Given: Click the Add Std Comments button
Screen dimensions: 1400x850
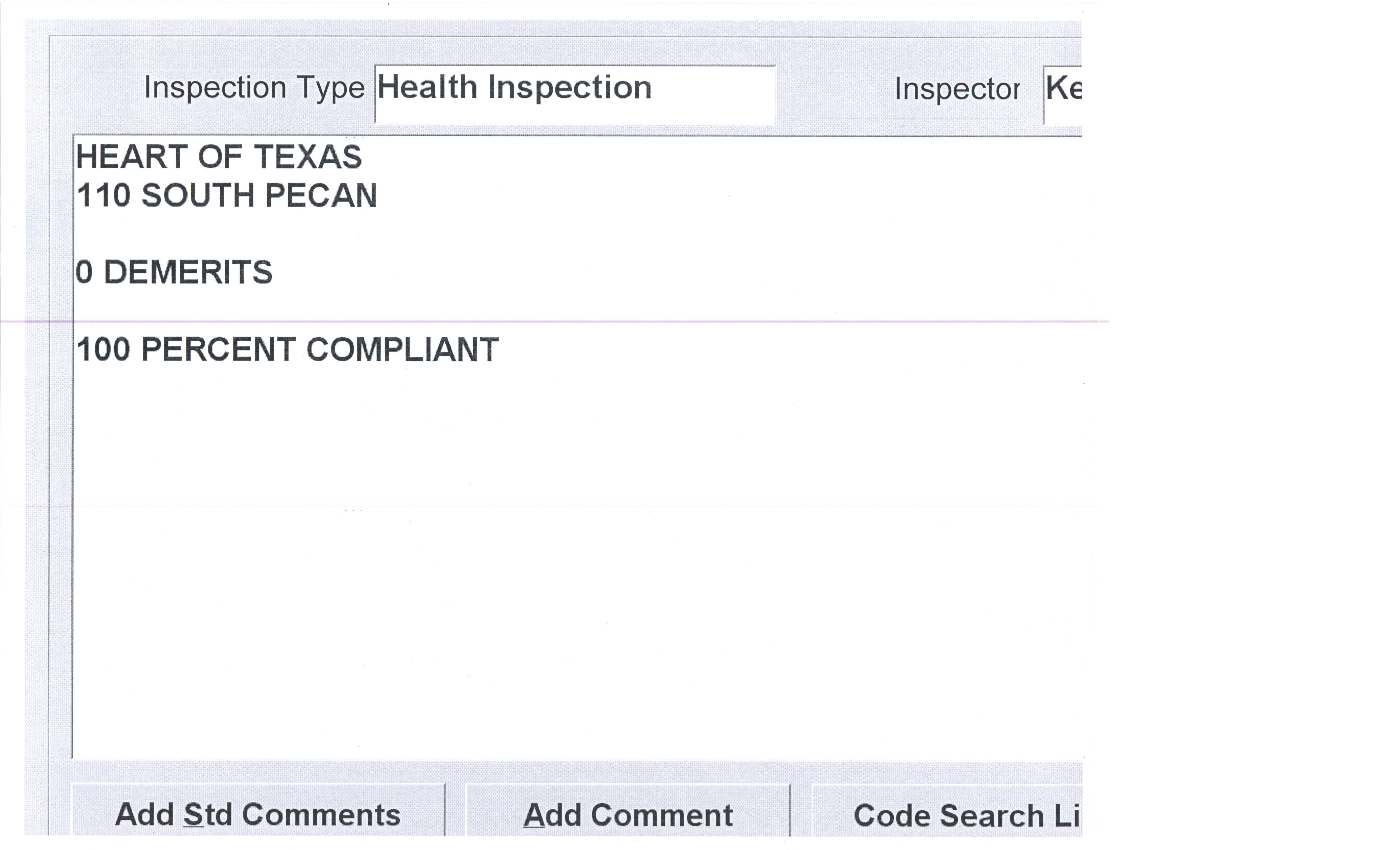Looking at the screenshot, I should (x=257, y=814).
